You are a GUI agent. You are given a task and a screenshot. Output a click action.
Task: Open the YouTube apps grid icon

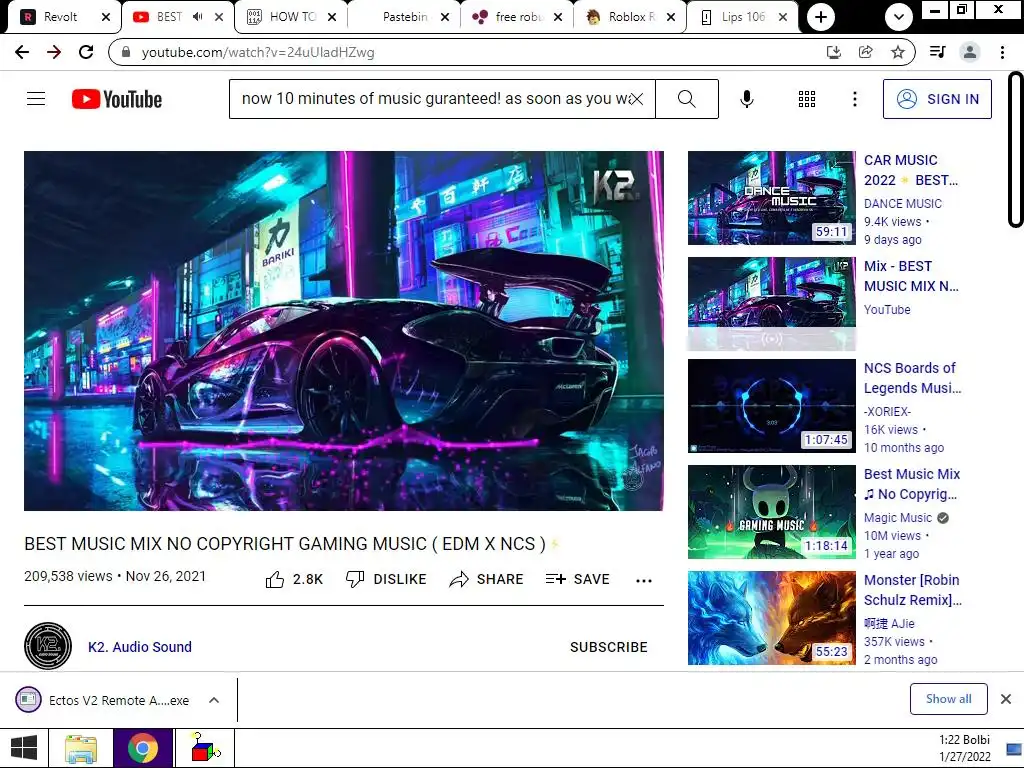[x=807, y=99]
